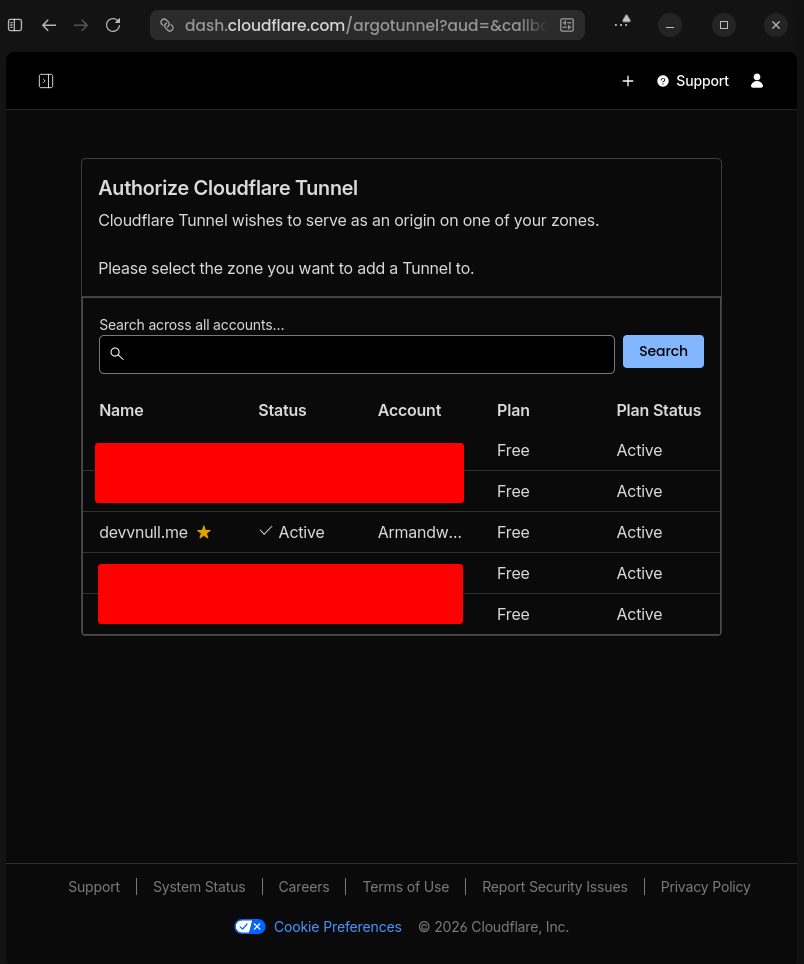Viewport: 804px width, 964px height.
Task: Click the Name column header
Action: click(x=121, y=410)
